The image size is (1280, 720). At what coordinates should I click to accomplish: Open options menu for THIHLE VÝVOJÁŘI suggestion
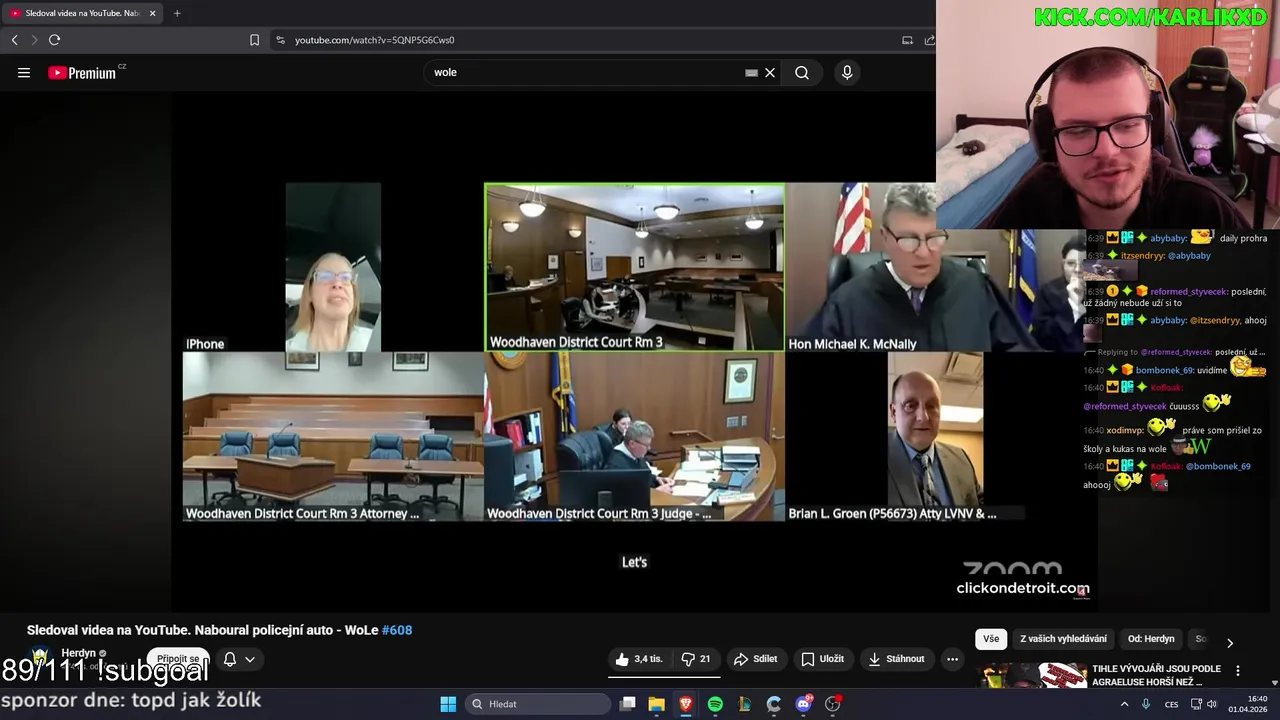pyautogui.click(x=1238, y=671)
